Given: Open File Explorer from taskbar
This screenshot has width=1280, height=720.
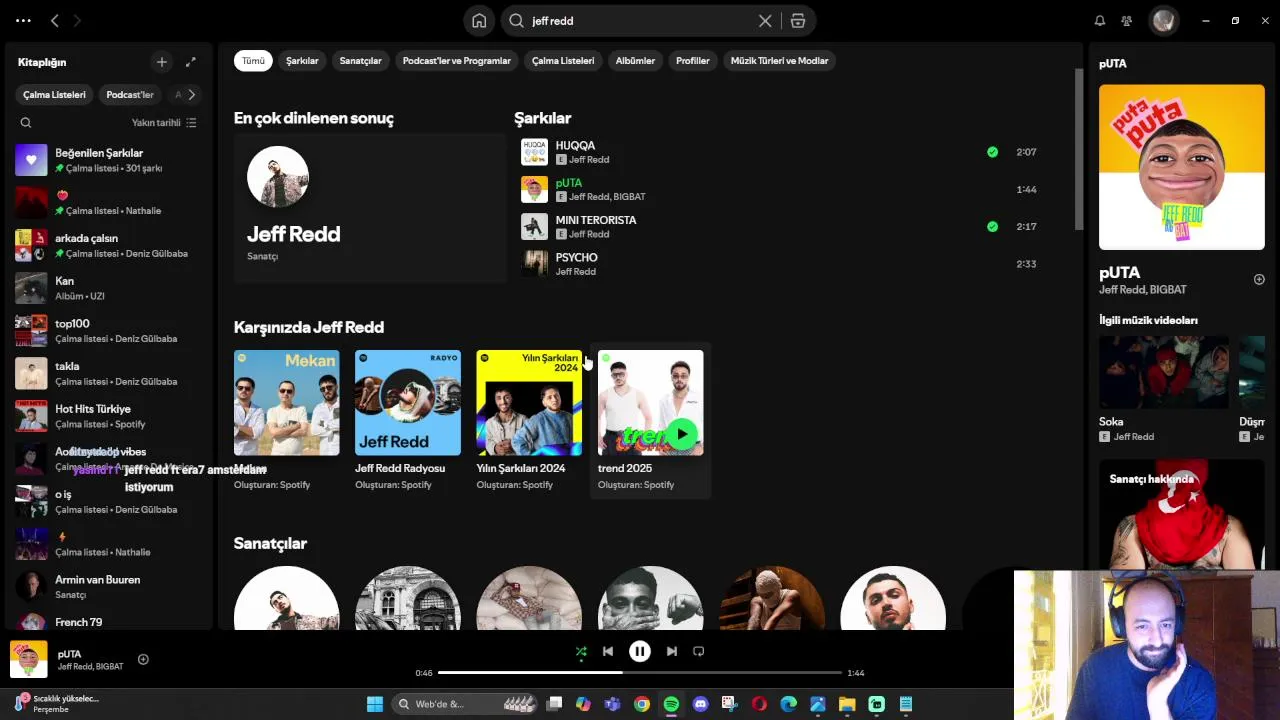Looking at the screenshot, I should (847, 704).
